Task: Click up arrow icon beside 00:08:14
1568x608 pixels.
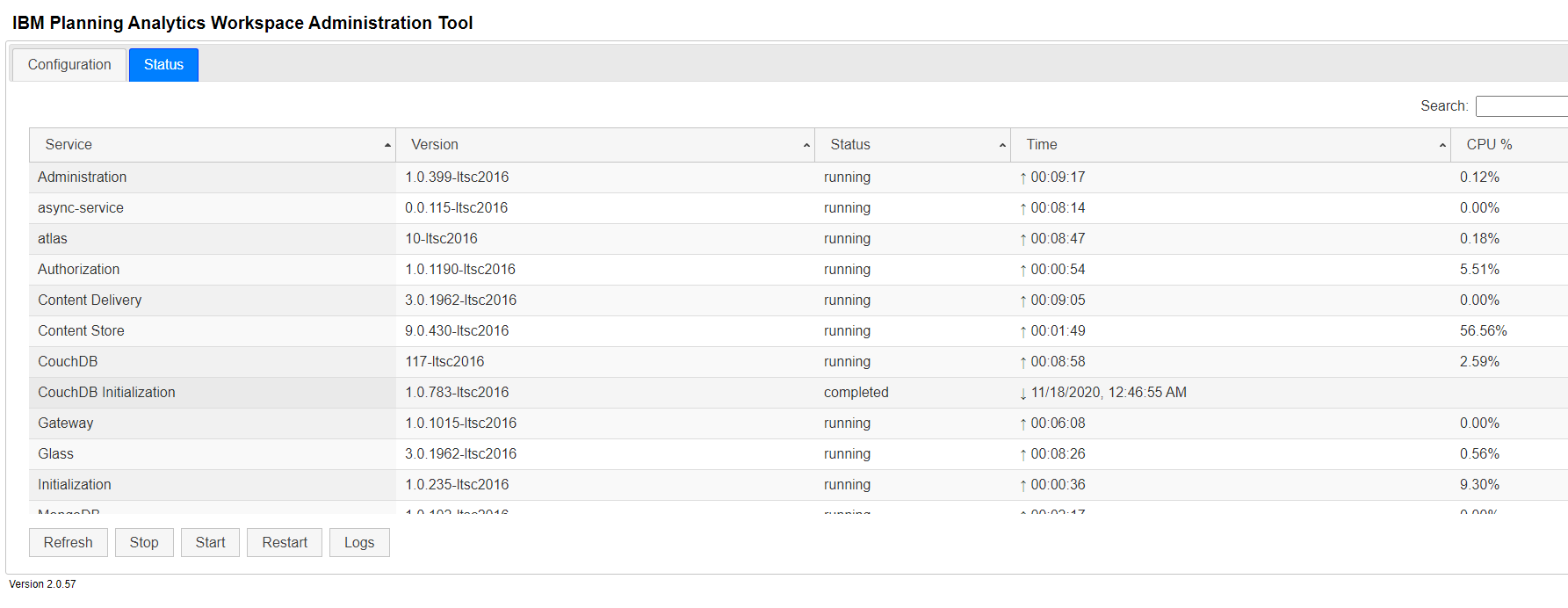Action: pos(1023,209)
